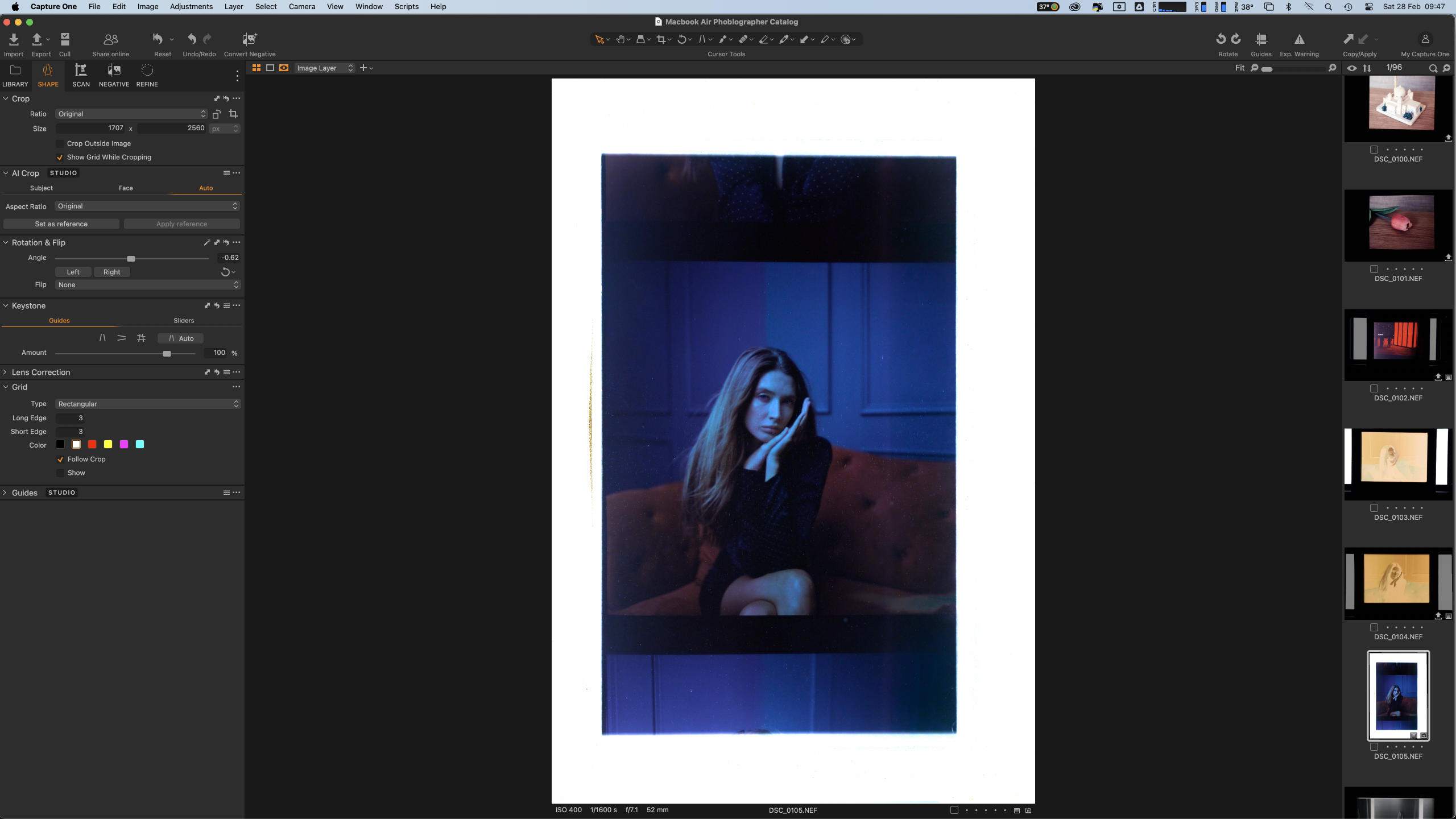
Task: Select the Heal tool in the toolbar
Action: point(744,39)
